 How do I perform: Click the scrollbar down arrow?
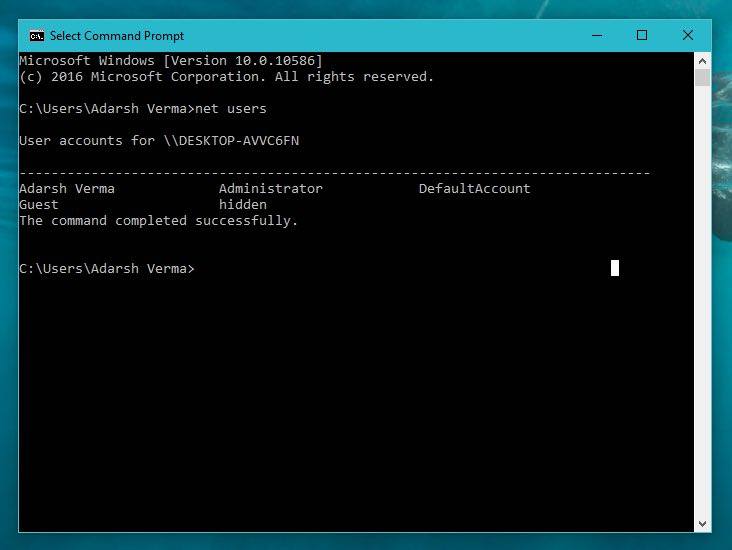pos(703,523)
